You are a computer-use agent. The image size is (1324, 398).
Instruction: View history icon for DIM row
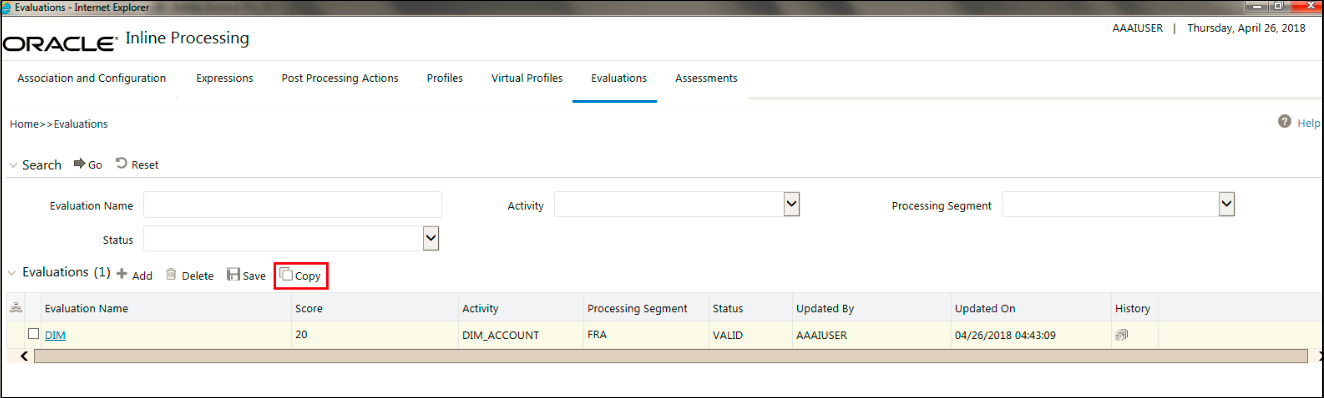(1122, 335)
